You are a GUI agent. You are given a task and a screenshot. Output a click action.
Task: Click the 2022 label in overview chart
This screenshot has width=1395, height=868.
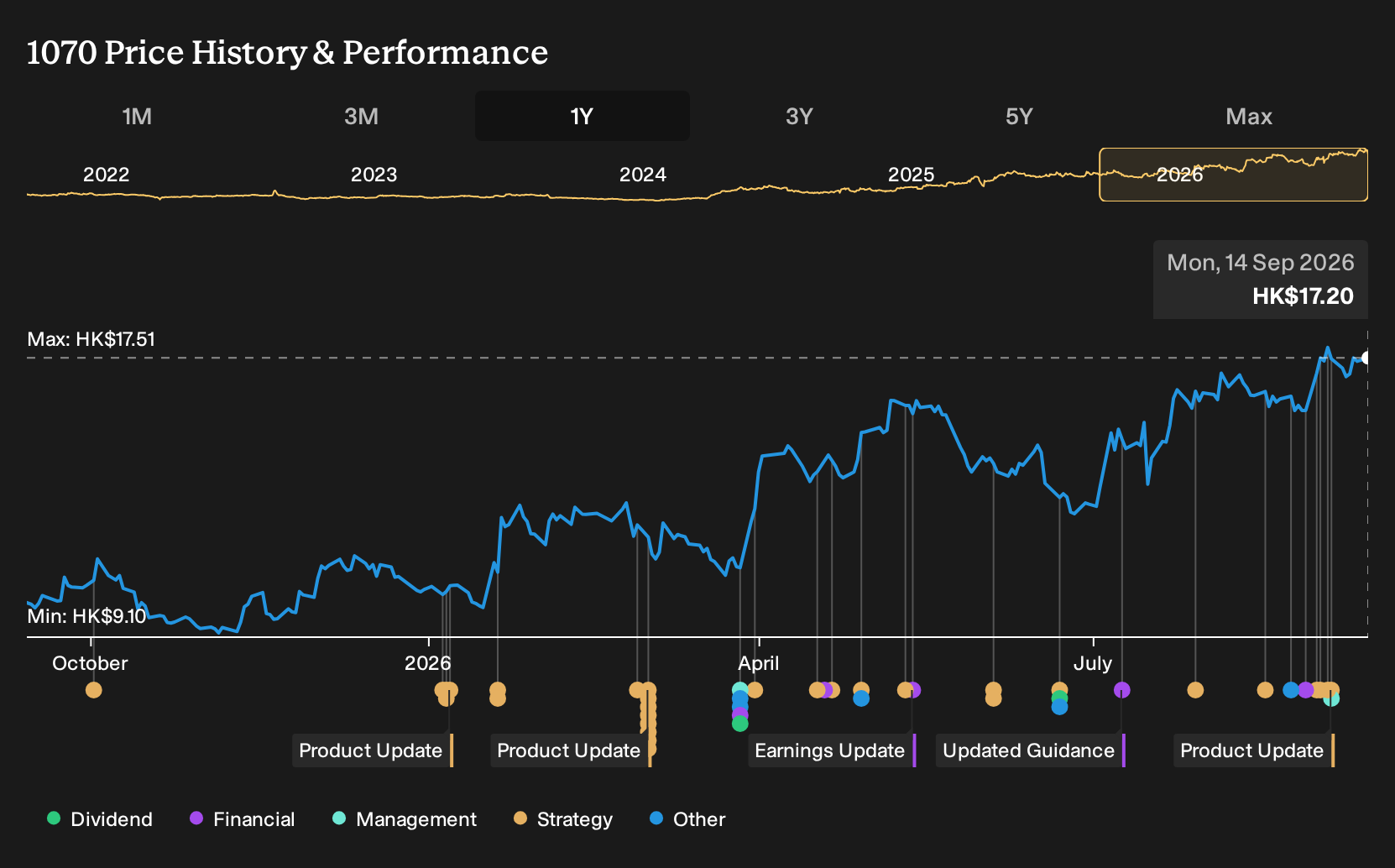(x=107, y=175)
